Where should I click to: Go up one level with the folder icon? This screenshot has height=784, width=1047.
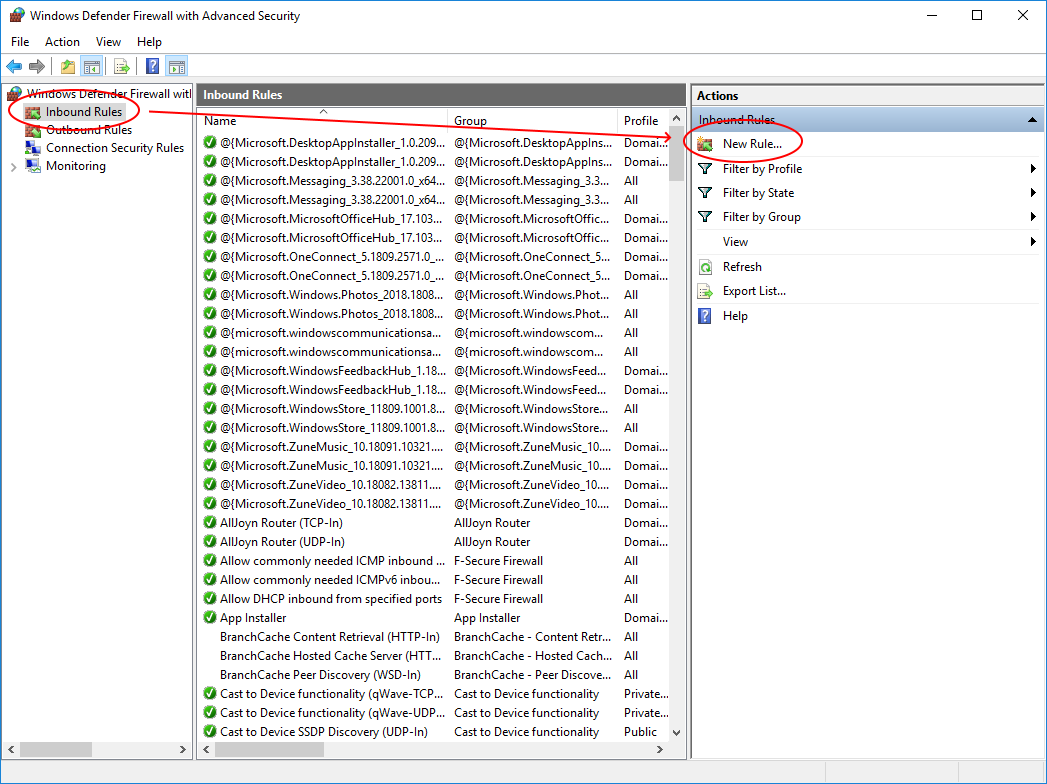click(x=67, y=66)
